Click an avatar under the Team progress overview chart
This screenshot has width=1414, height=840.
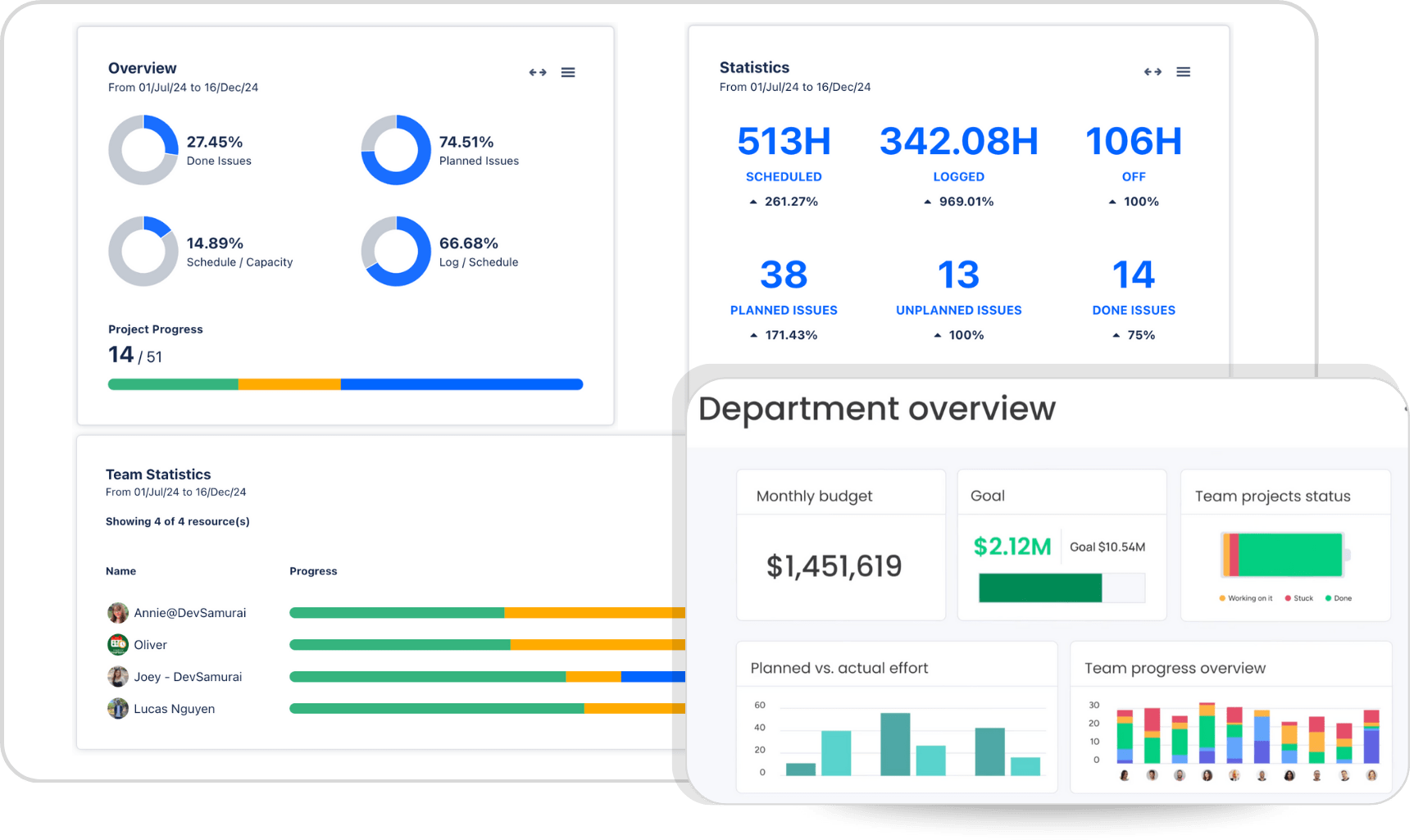pyautogui.click(x=1123, y=775)
